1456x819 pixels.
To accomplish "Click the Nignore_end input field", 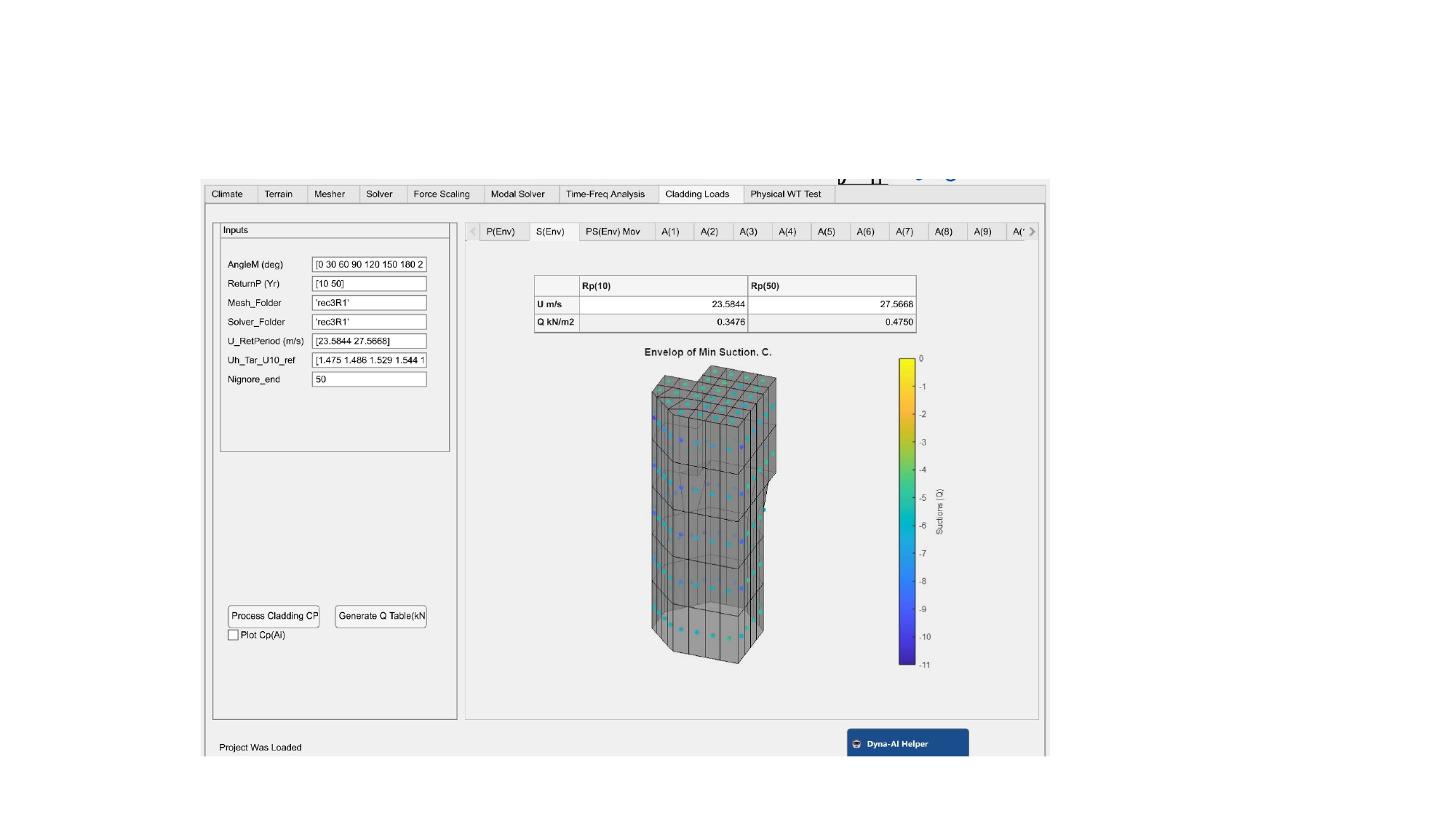I will tap(369, 380).
